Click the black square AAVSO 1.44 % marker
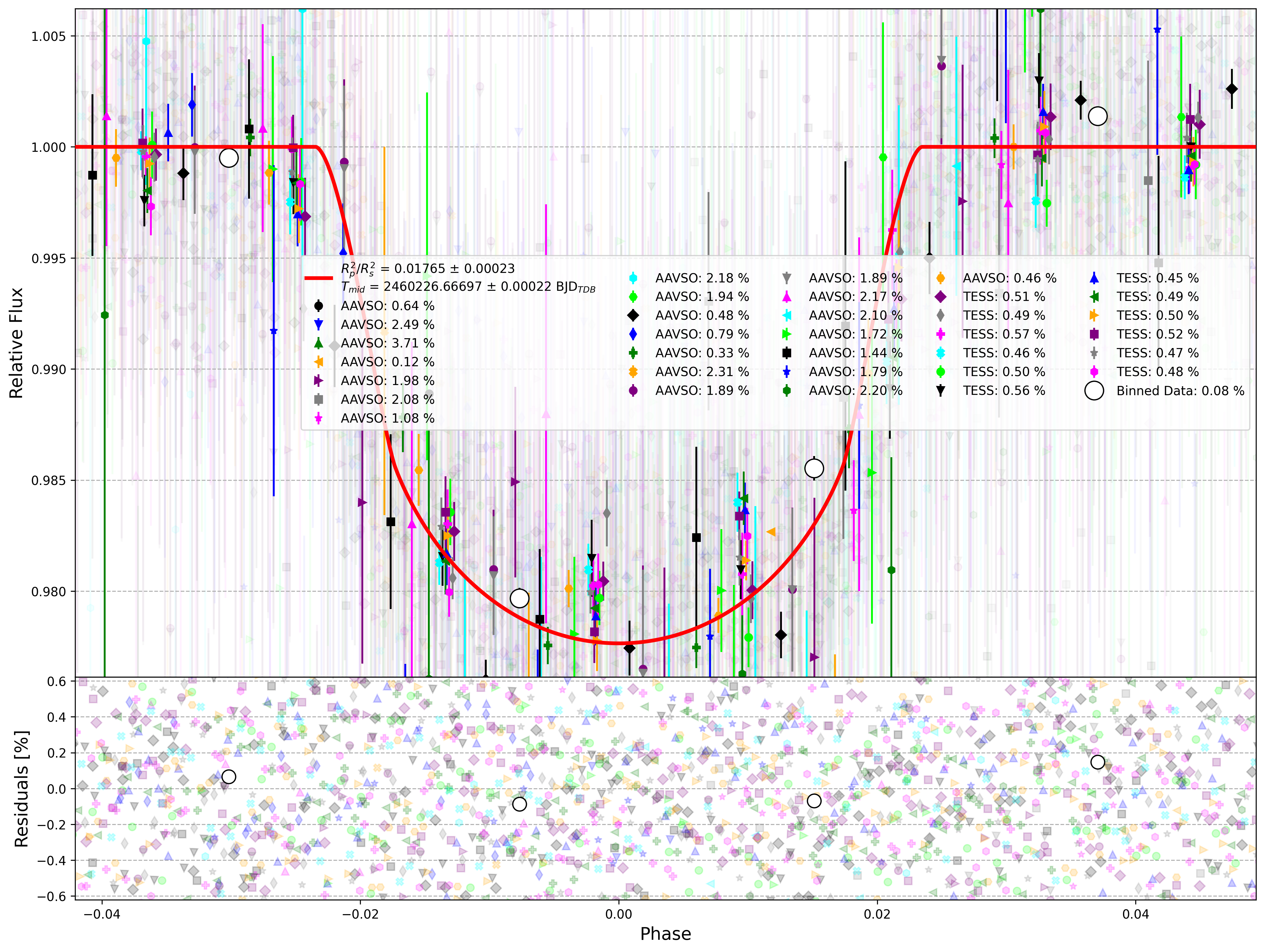1265x952 pixels. tap(787, 353)
